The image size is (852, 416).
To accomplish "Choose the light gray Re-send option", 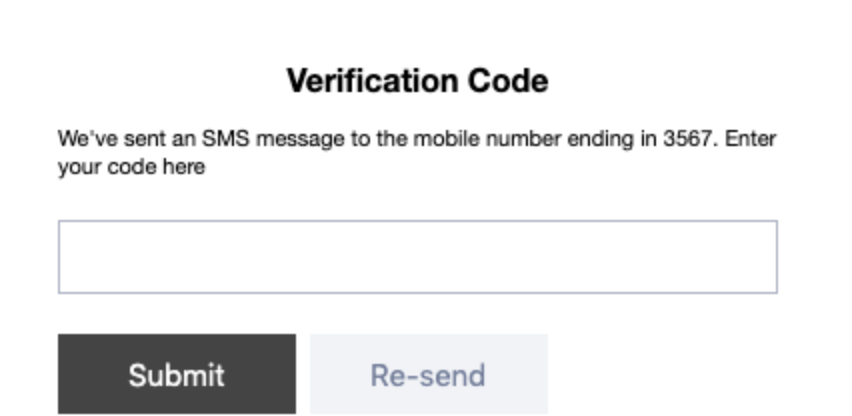I will click(428, 374).
